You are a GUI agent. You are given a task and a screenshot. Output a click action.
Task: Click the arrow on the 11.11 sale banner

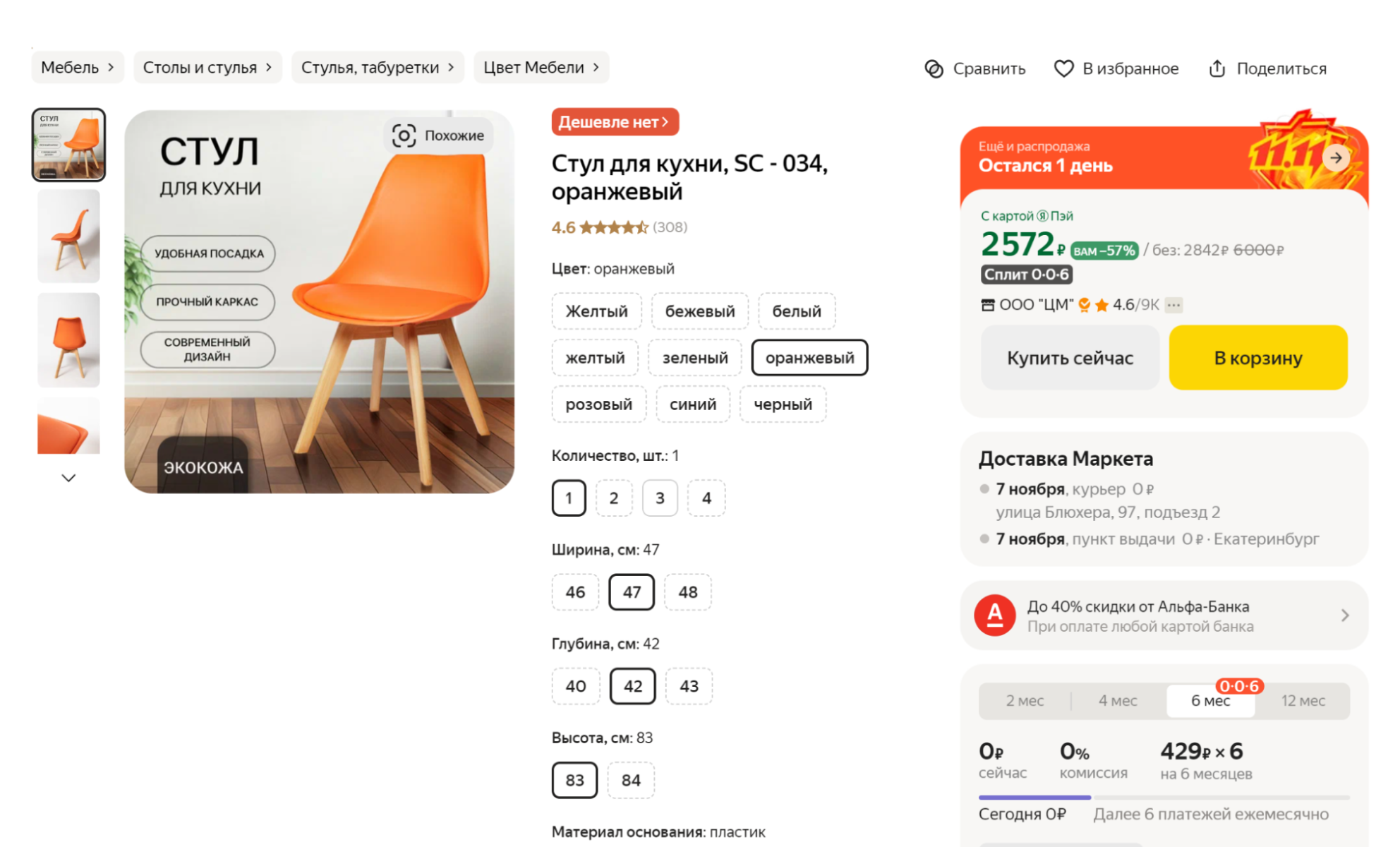(1336, 158)
